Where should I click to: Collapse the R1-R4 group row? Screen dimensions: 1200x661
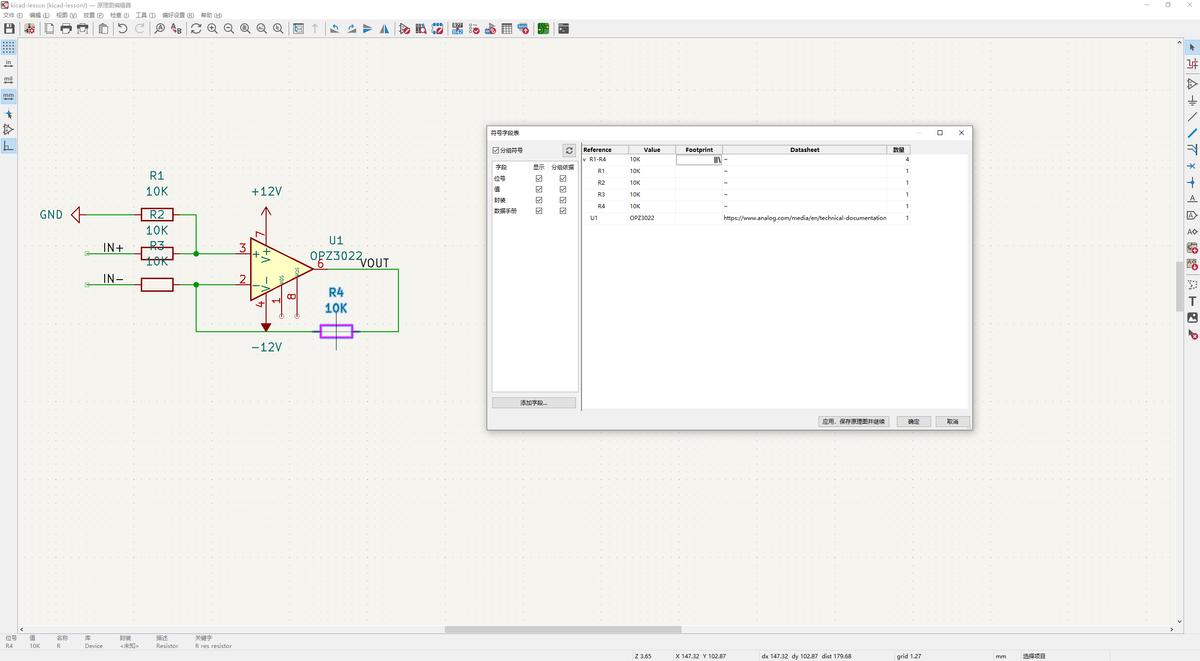585,159
